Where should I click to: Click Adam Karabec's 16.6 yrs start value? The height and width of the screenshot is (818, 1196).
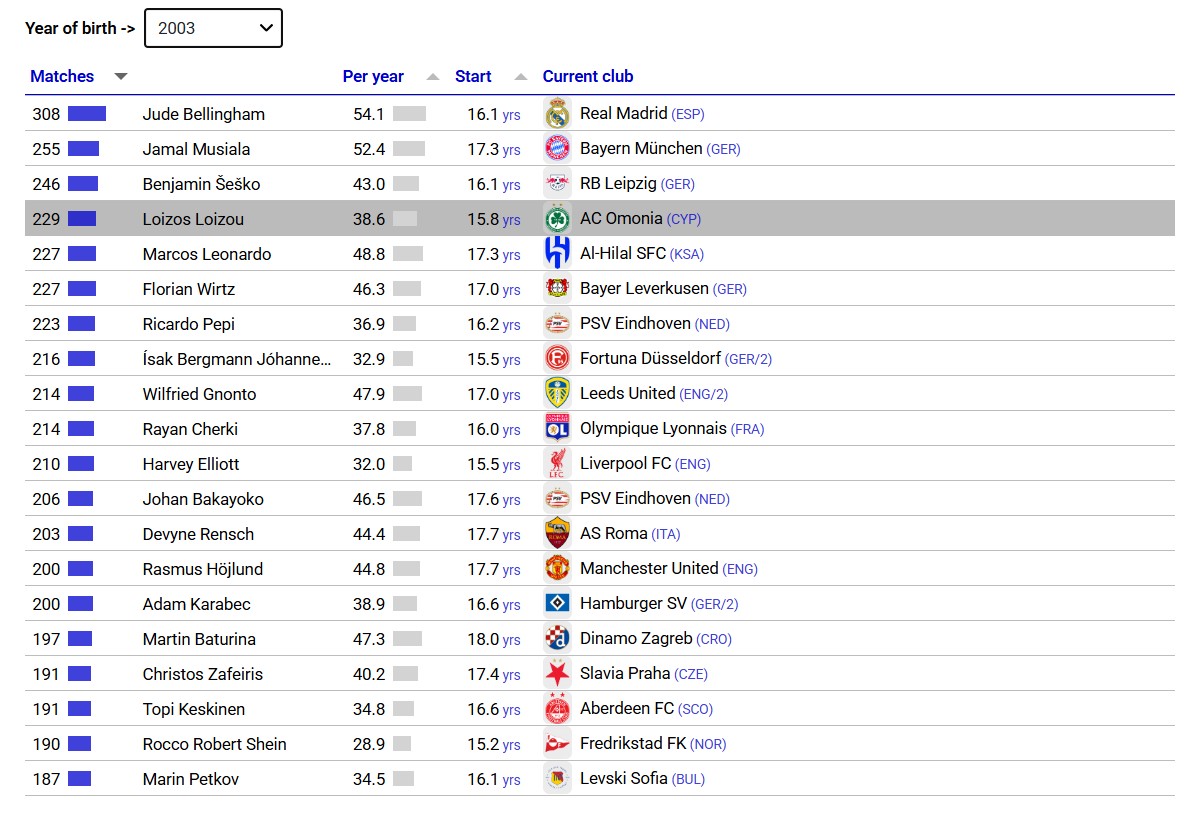(x=494, y=604)
